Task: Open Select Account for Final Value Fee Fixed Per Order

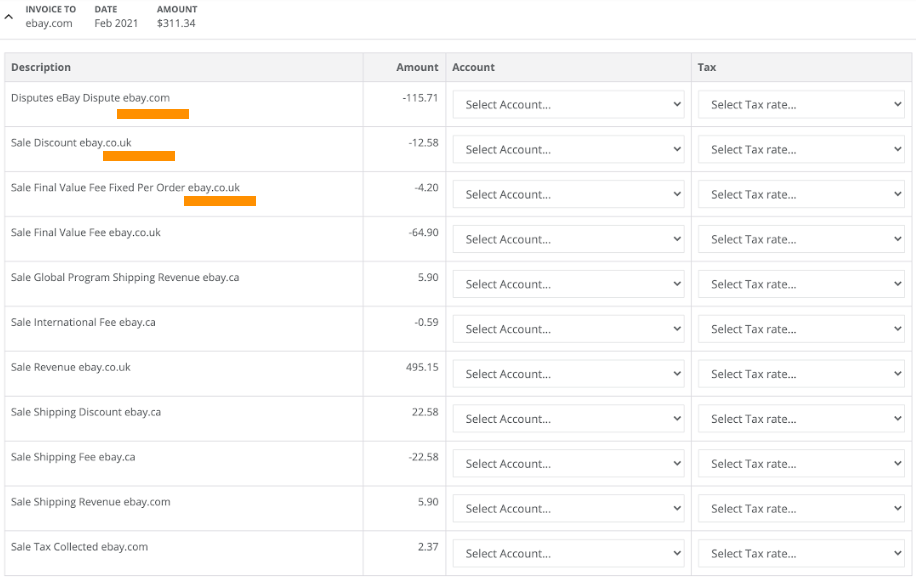Action: point(568,195)
